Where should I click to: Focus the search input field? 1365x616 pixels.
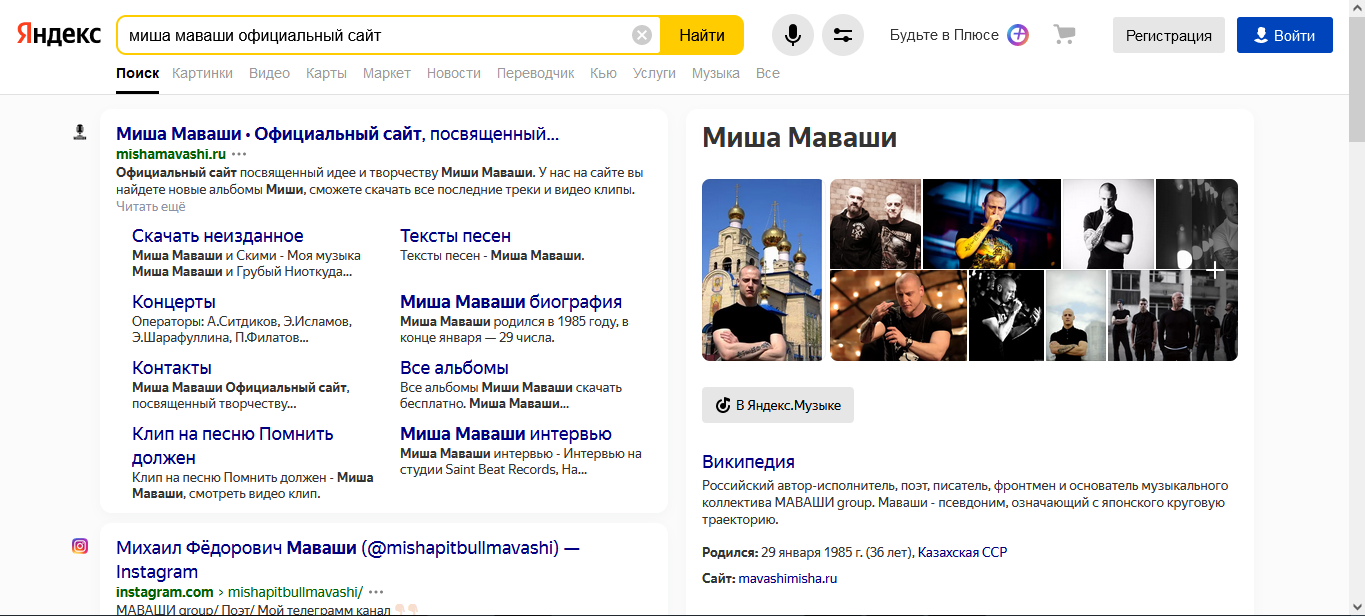point(375,35)
